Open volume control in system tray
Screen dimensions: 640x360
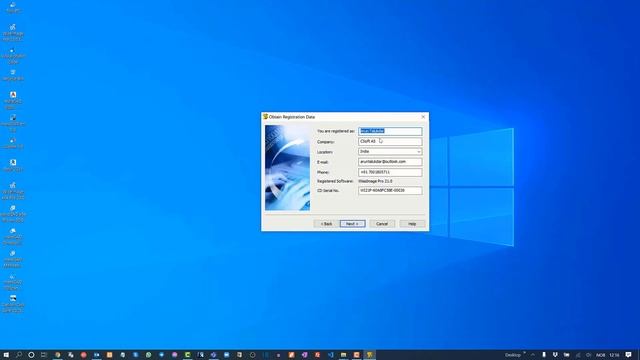coord(588,355)
